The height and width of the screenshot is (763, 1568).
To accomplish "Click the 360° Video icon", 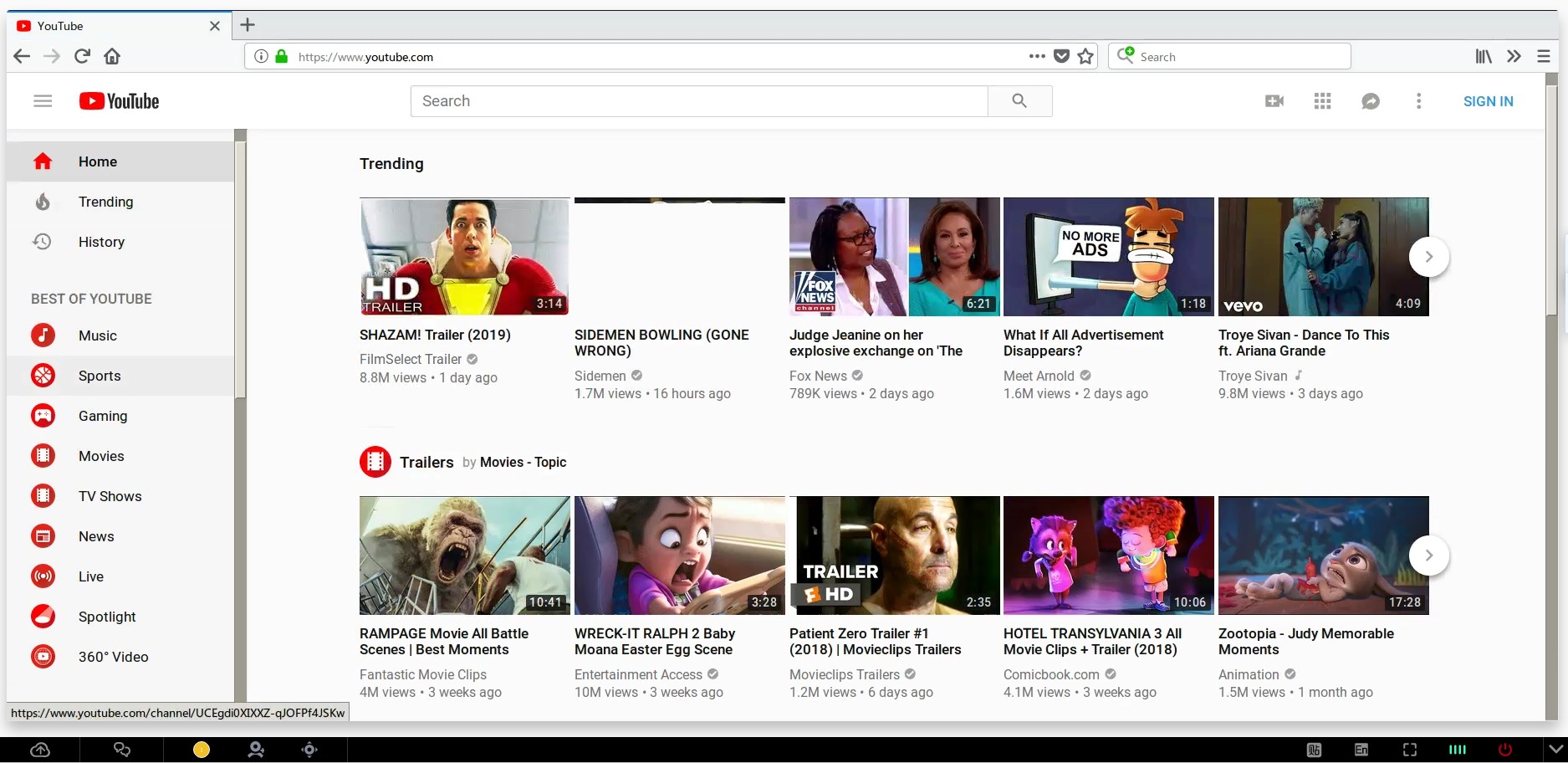I will (x=43, y=657).
